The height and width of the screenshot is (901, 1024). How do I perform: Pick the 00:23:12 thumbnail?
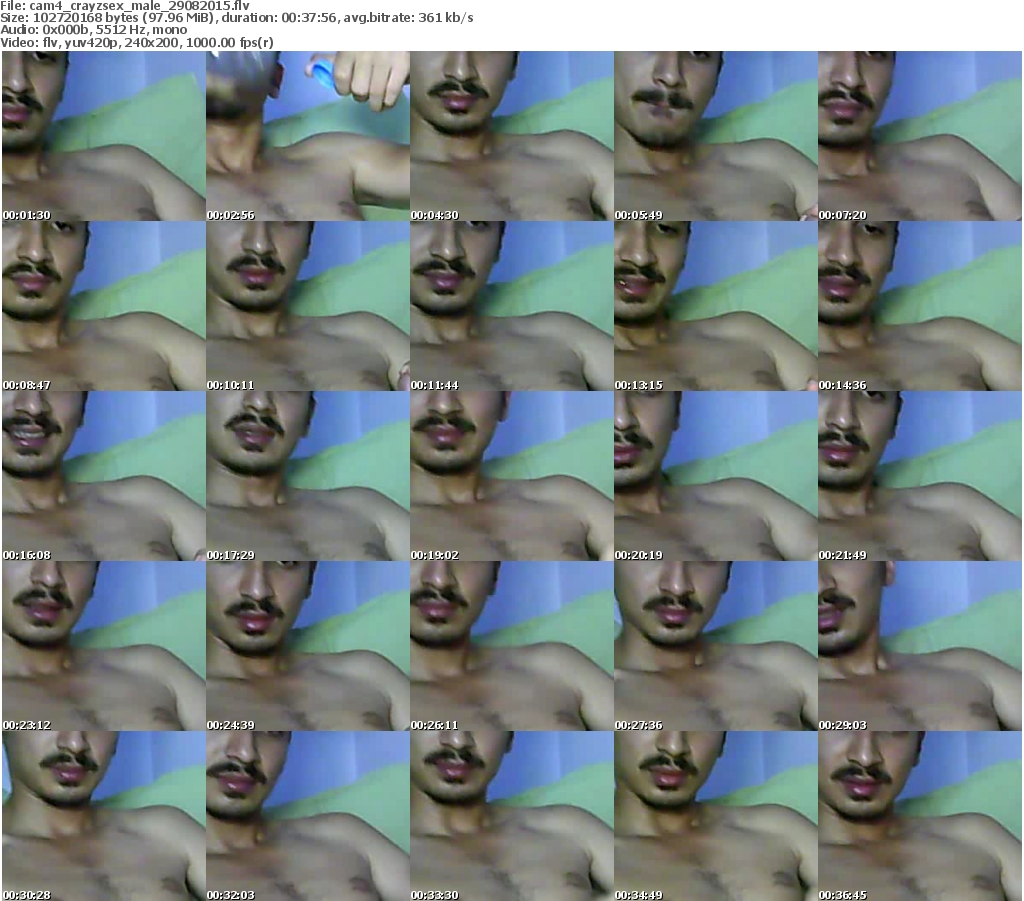[104, 646]
